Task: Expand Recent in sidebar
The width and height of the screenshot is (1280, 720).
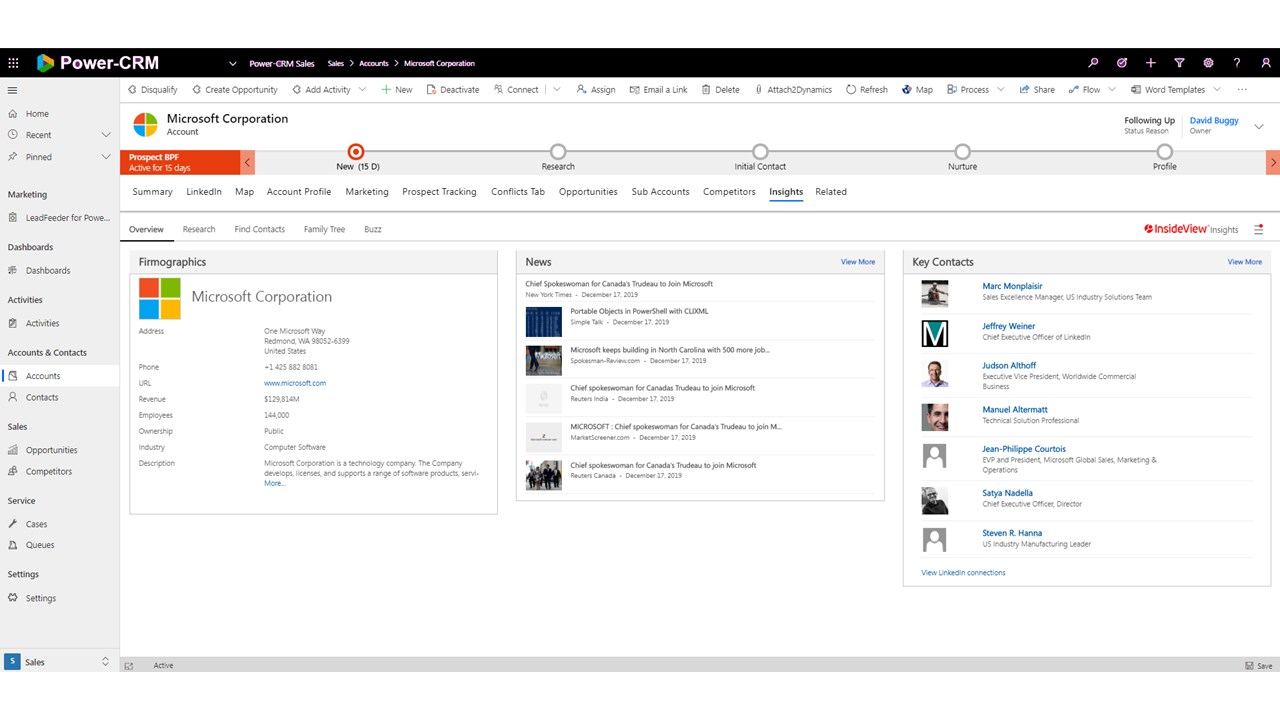Action: pos(106,135)
